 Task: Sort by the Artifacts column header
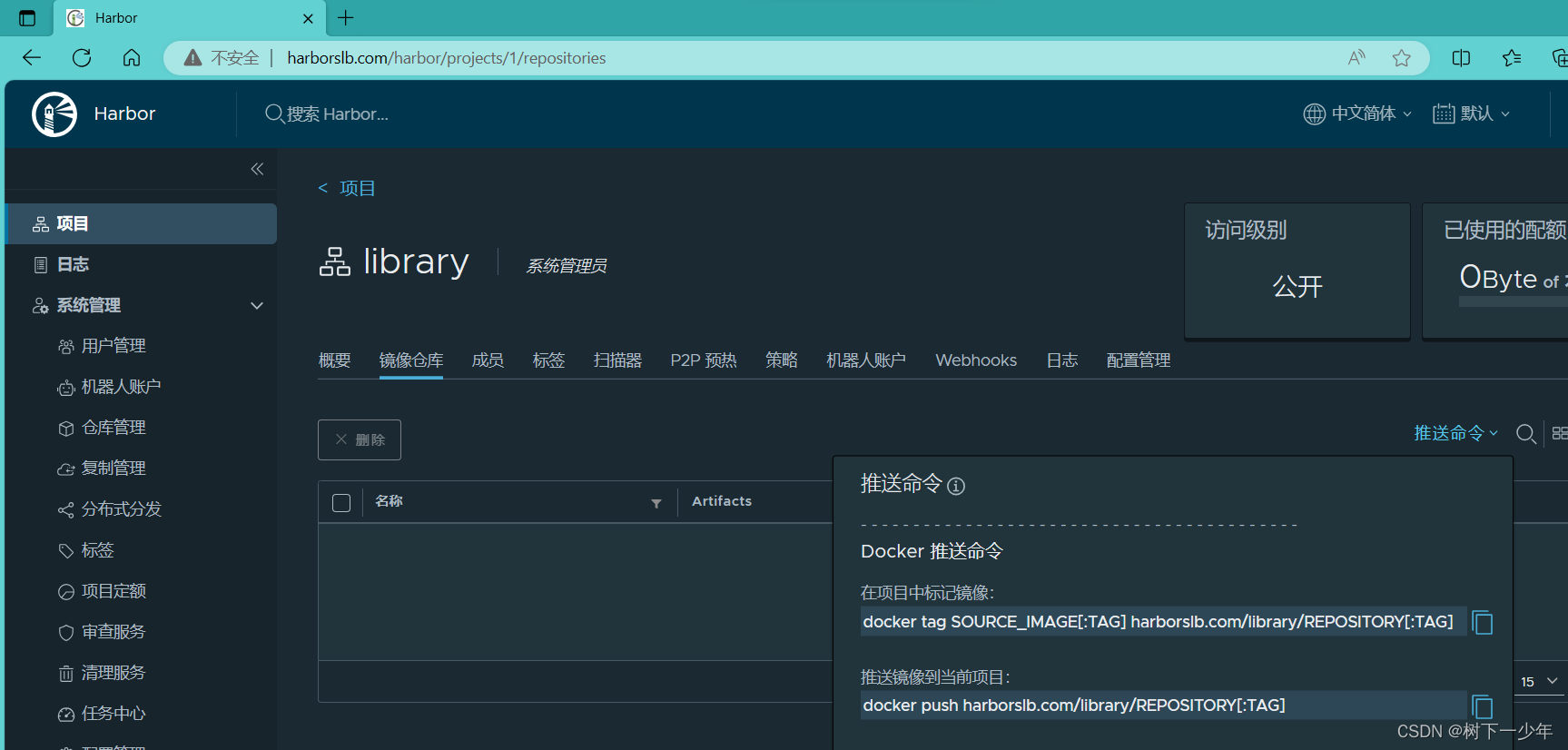coord(722,501)
